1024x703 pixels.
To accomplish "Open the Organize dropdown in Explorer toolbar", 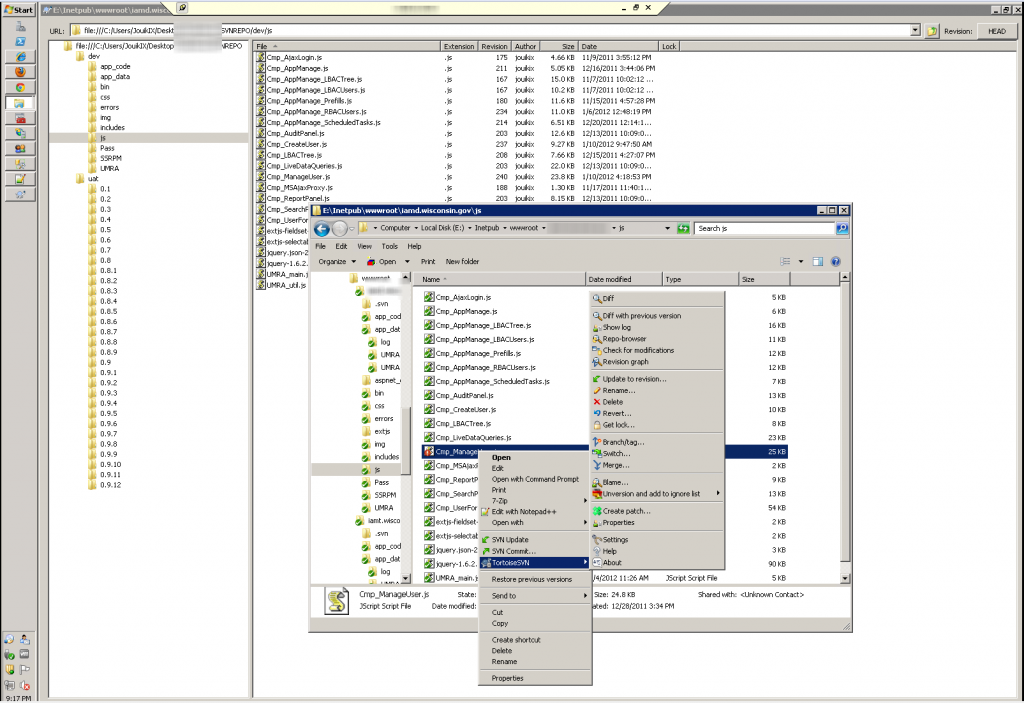I will (x=337, y=261).
